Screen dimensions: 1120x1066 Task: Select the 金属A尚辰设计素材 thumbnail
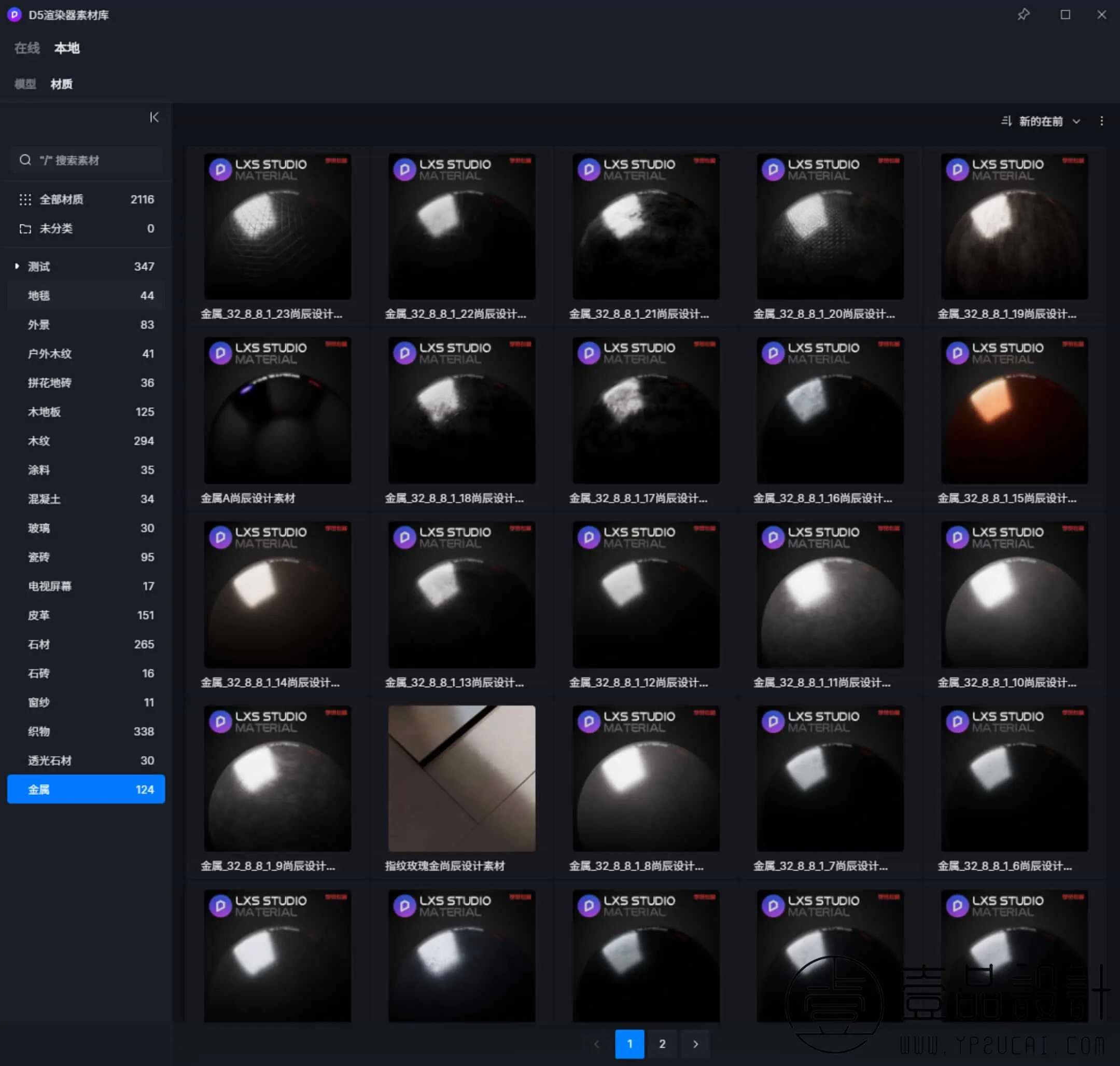tap(277, 410)
